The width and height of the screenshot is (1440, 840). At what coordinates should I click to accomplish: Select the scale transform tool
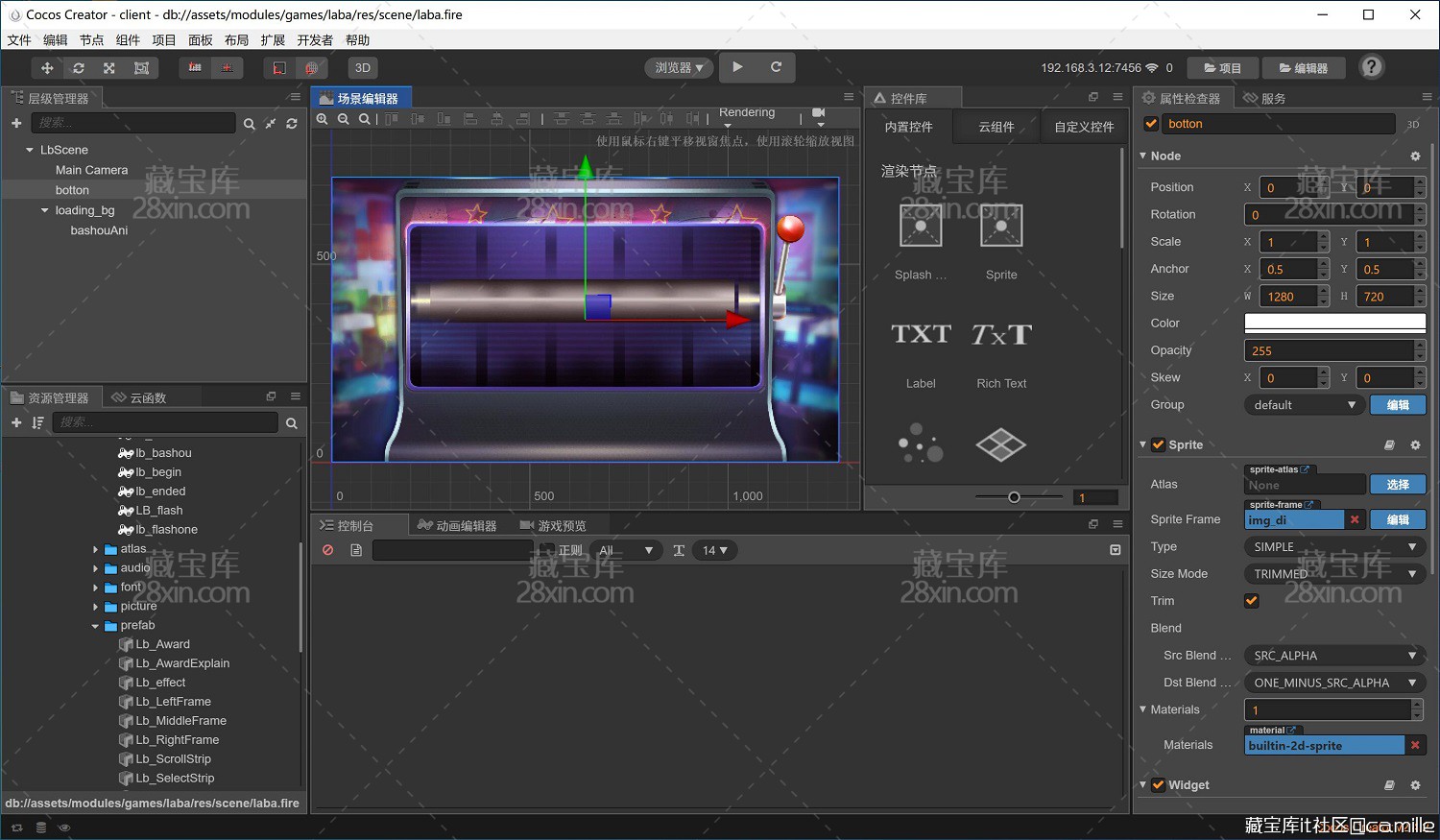109,68
